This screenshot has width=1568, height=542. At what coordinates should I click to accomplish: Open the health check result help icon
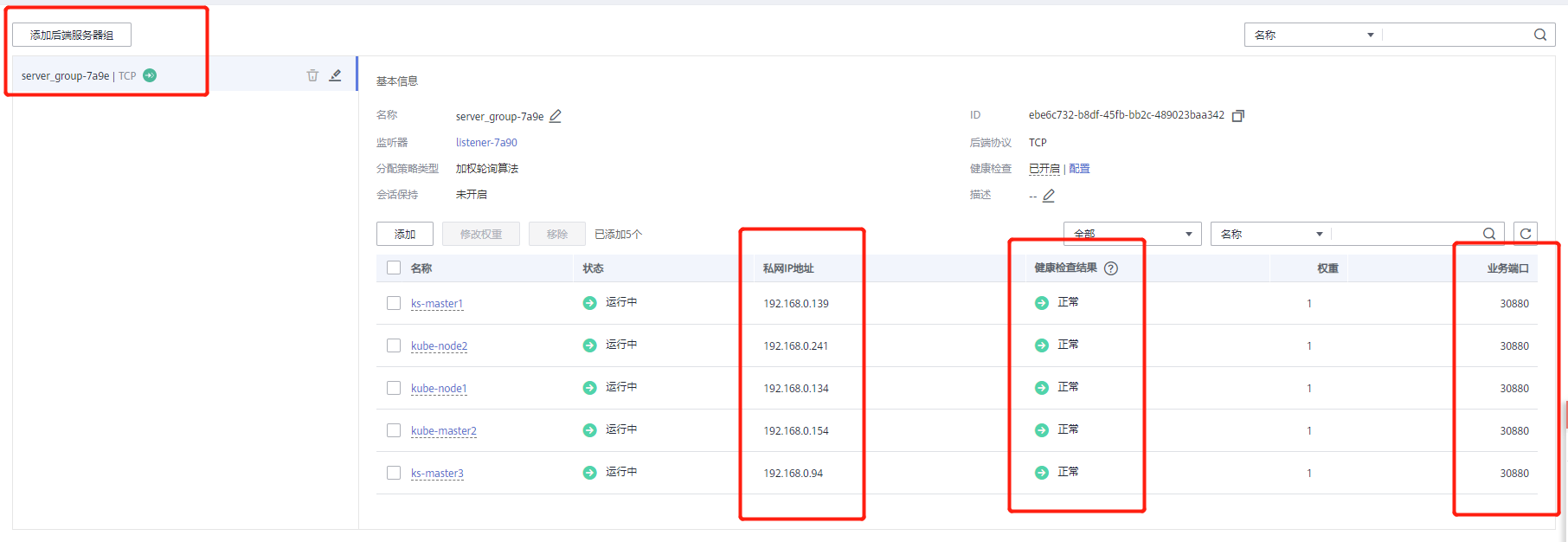click(1111, 268)
